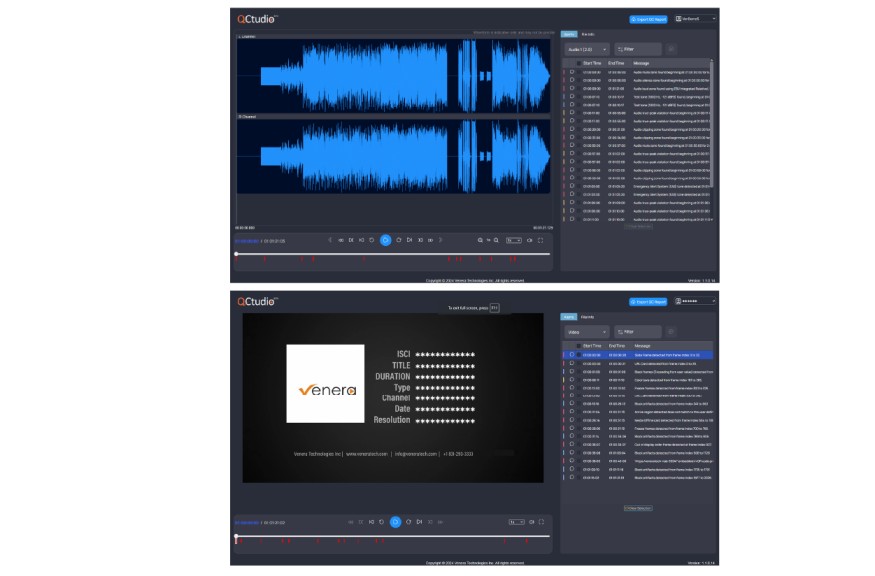This screenshot has width=875, height=576.
Task: Tick the selected Solid frame alert's checkbox
Action: (x=572, y=354)
